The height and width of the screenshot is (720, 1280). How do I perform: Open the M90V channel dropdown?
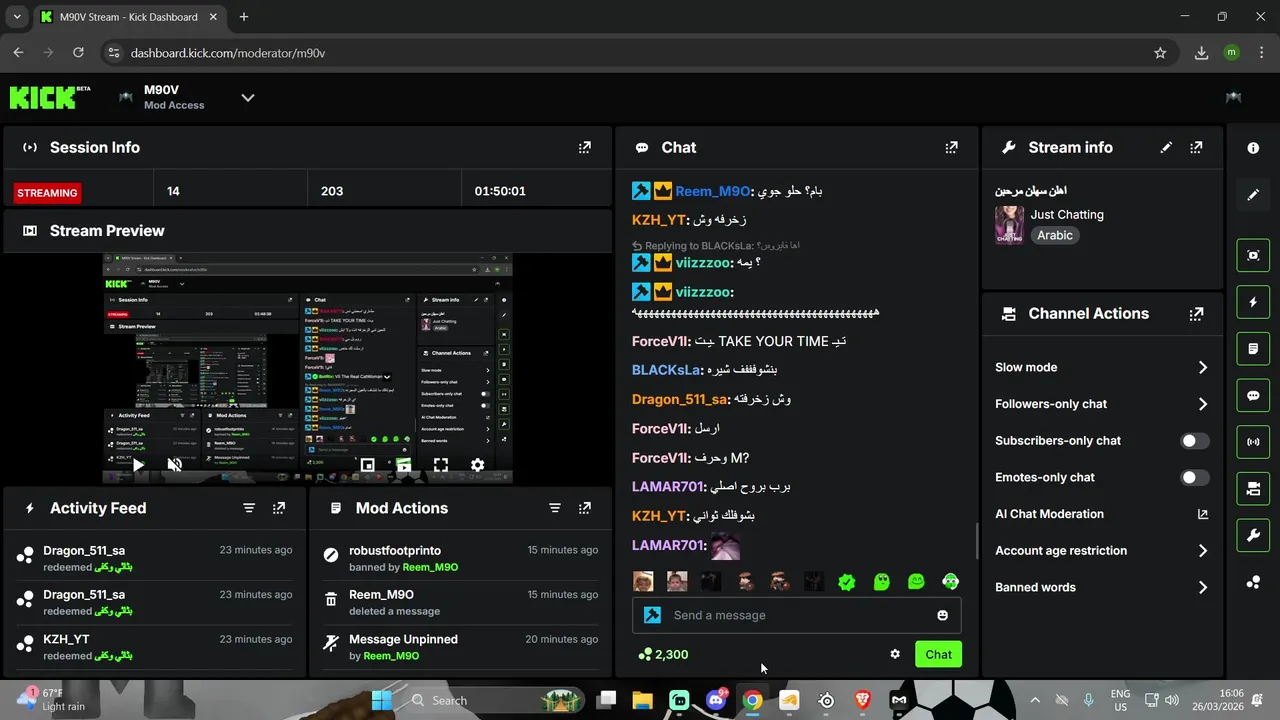pyautogui.click(x=248, y=97)
